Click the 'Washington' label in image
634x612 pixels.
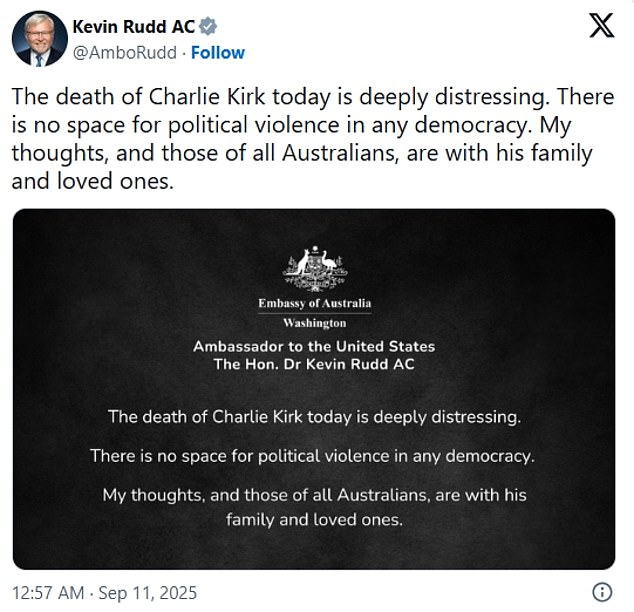(x=314, y=323)
